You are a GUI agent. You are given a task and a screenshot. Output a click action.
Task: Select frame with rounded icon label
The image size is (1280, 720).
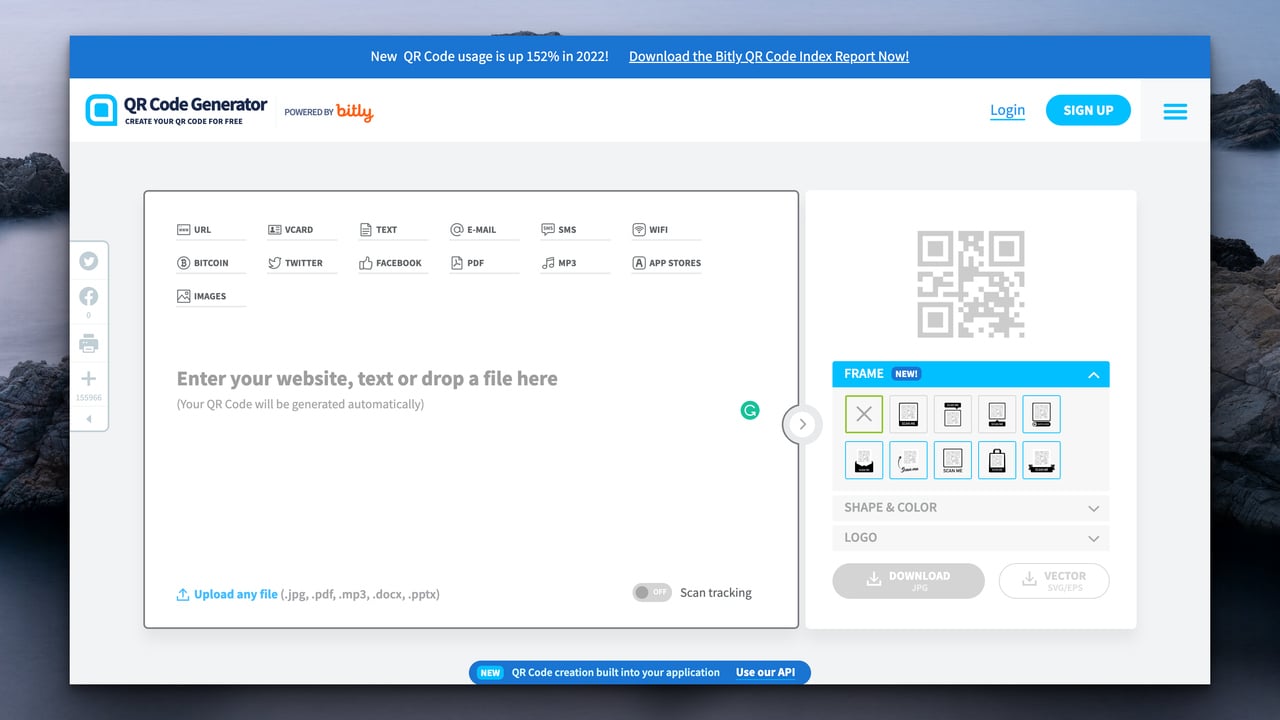point(1041,414)
